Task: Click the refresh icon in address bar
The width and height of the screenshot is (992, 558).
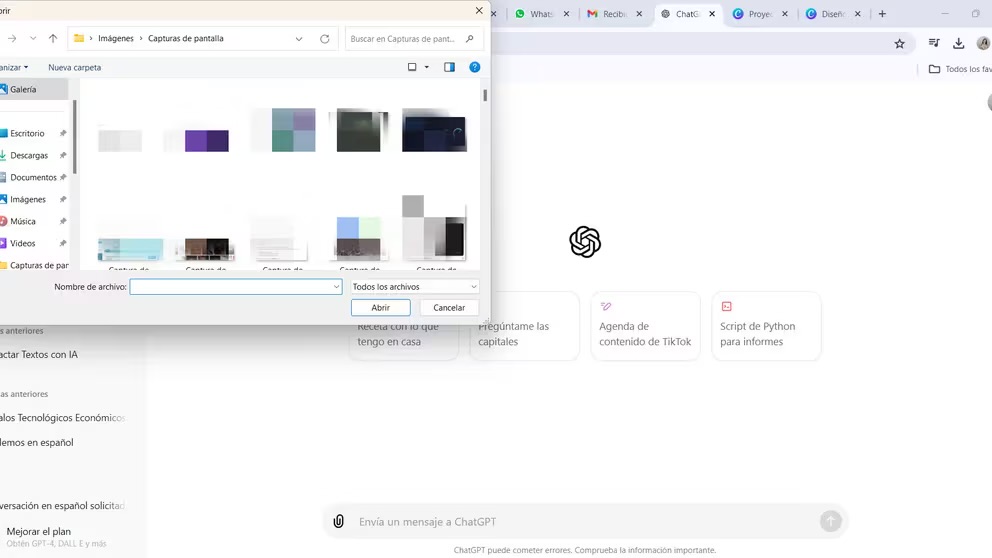Action: (324, 39)
